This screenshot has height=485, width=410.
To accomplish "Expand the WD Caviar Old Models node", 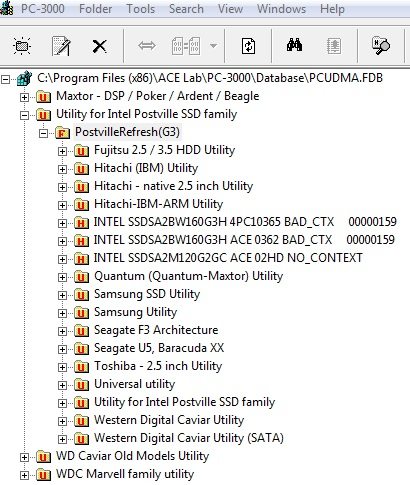I will (x=24, y=457).
